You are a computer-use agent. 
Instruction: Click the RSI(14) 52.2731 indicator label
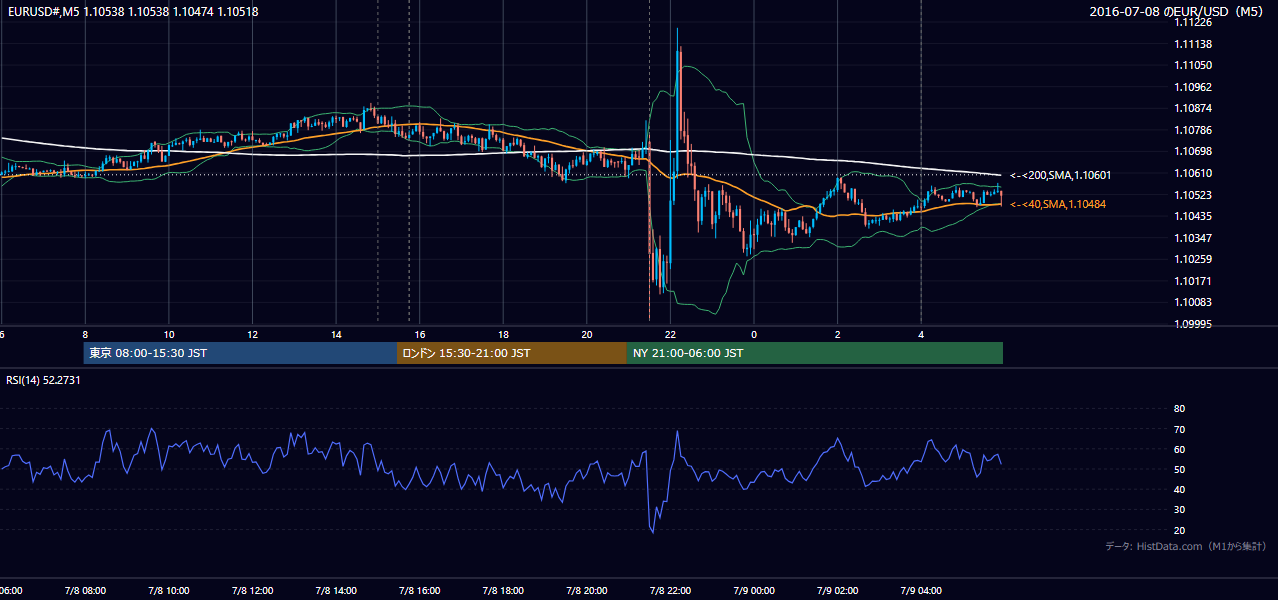click(x=43, y=380)
